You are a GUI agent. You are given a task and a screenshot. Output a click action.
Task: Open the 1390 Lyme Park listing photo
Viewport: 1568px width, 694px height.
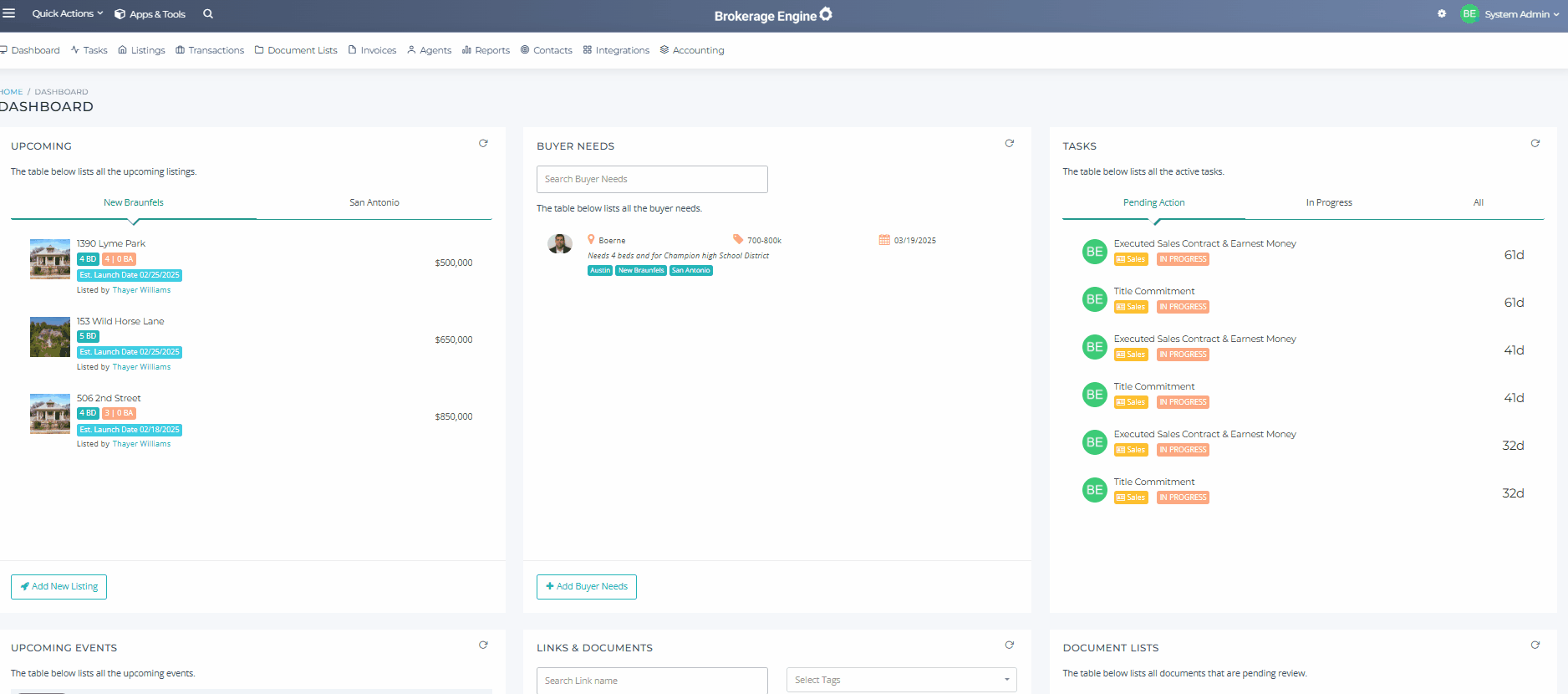click(50, 259)
